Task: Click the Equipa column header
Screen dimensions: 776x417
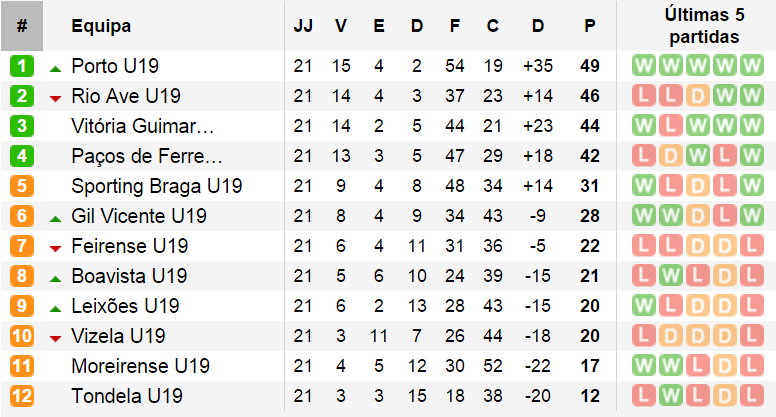Action: click(101, 26)
